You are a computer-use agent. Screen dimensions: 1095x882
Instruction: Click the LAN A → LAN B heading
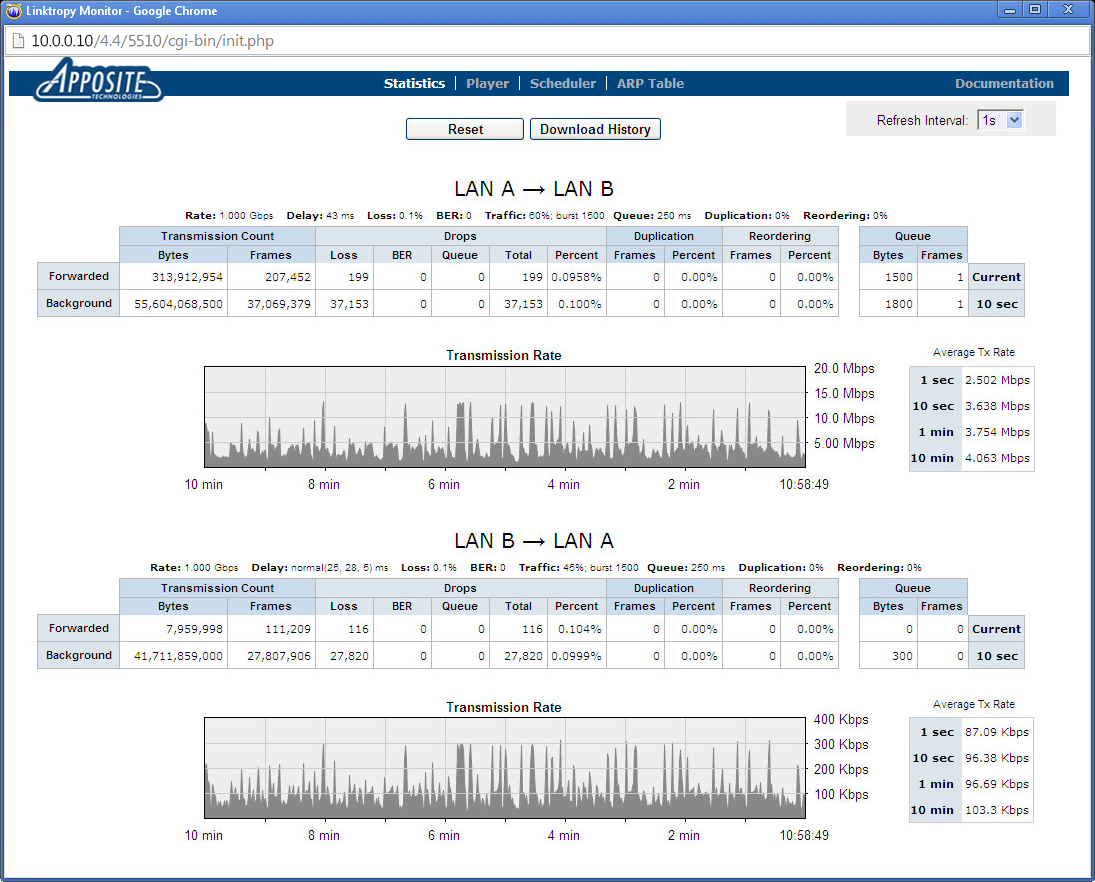[x=534, y=189]
